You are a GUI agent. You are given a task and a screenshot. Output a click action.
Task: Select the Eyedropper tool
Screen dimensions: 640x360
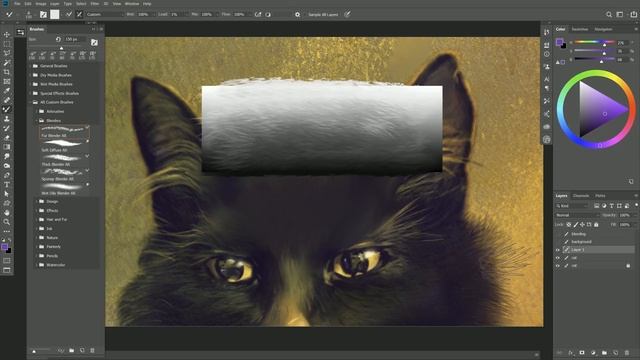[7, 91]
